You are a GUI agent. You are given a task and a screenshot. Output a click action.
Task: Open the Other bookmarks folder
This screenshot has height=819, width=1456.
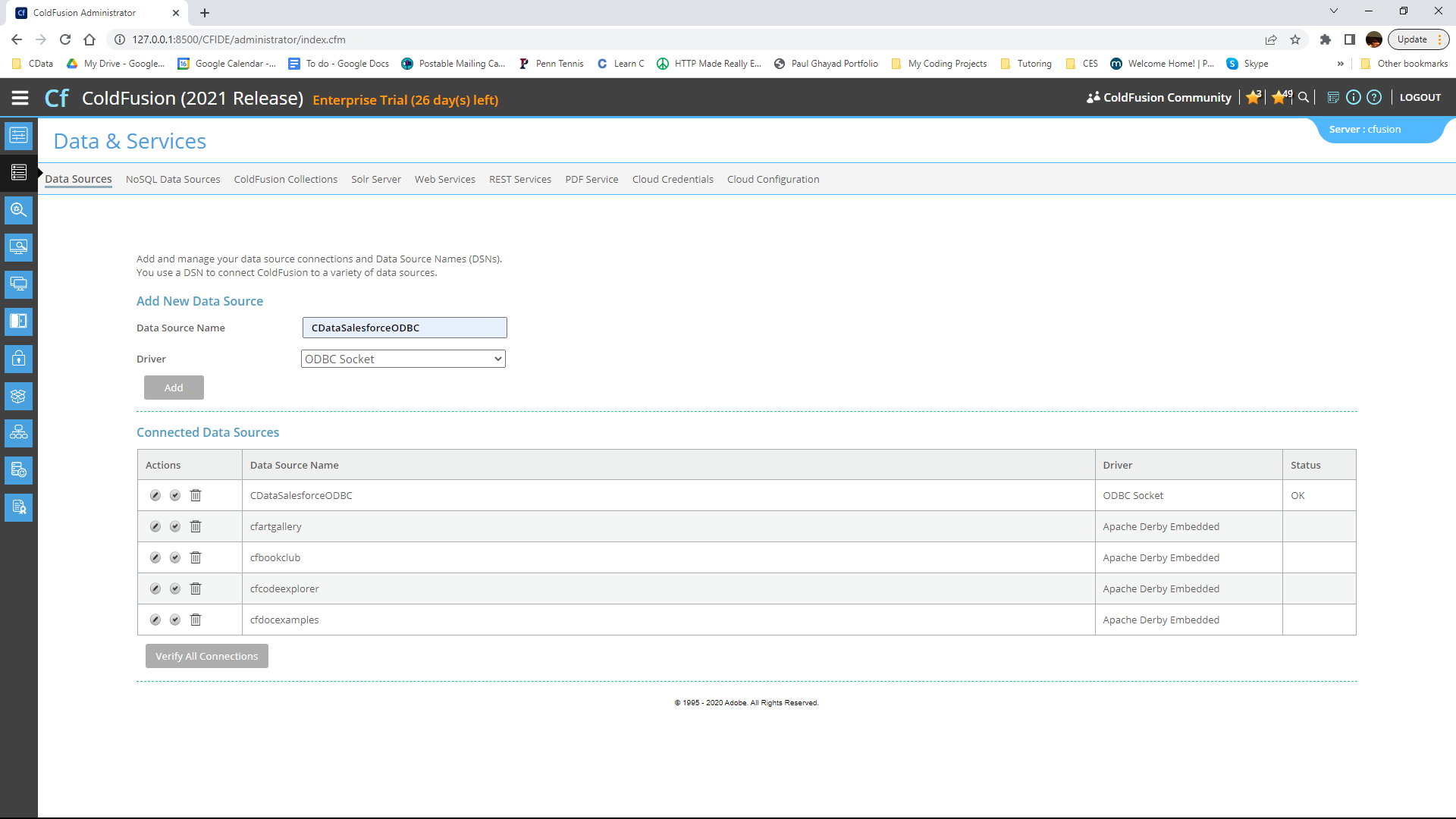click(x=1404, y=64)
